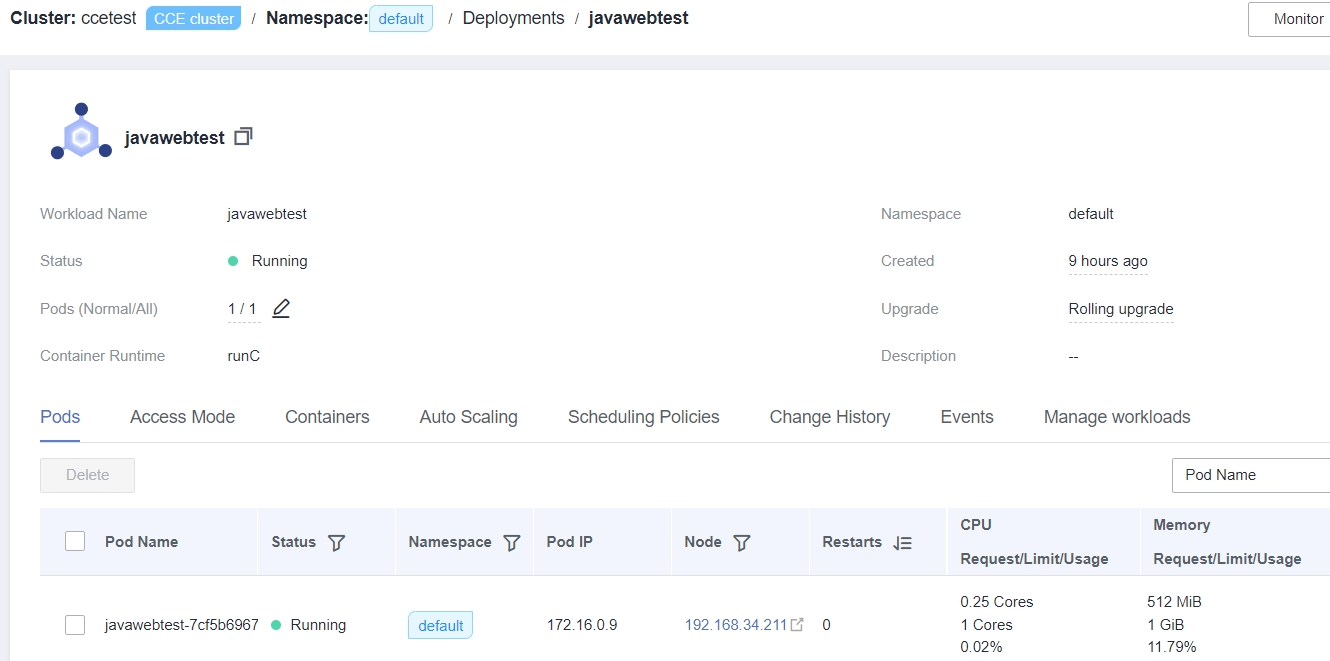This screenshot has height=661, width=1330.
Task: Click the Pod Name search field
Action: click(1250, 475)
